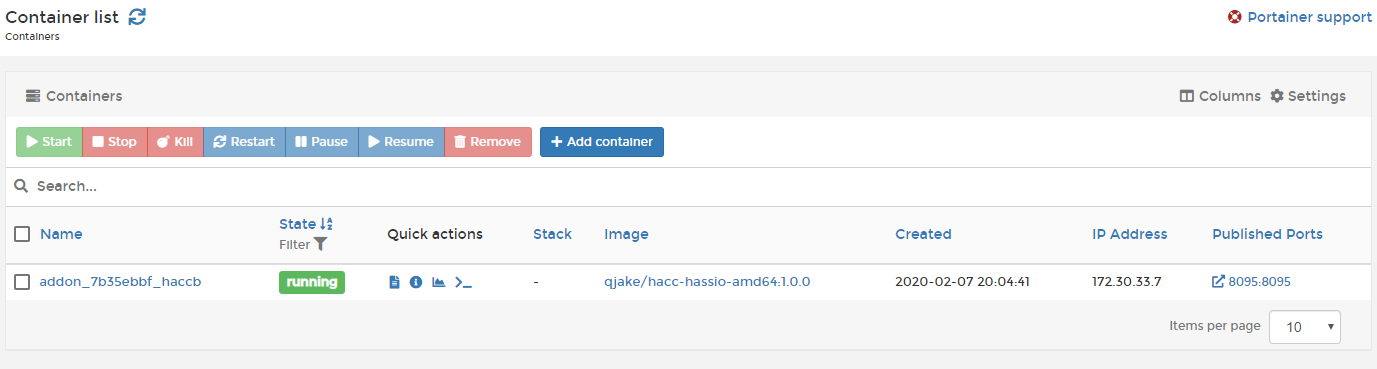Sort by State column header
The image size is (1377, 369).
tap(306, 224)
